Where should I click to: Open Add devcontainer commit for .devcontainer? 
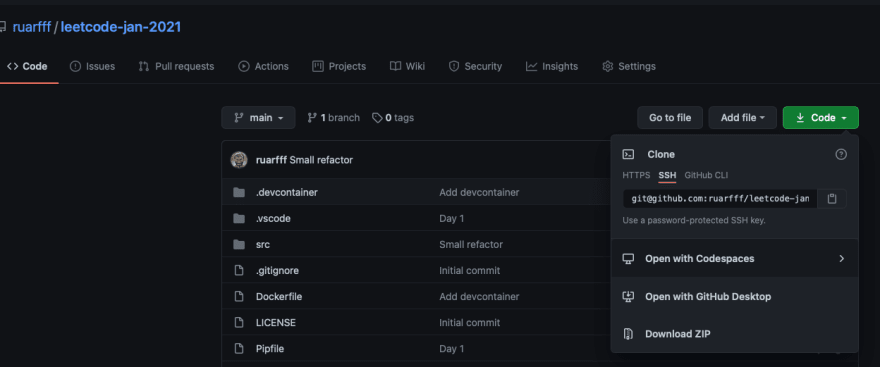479,192
